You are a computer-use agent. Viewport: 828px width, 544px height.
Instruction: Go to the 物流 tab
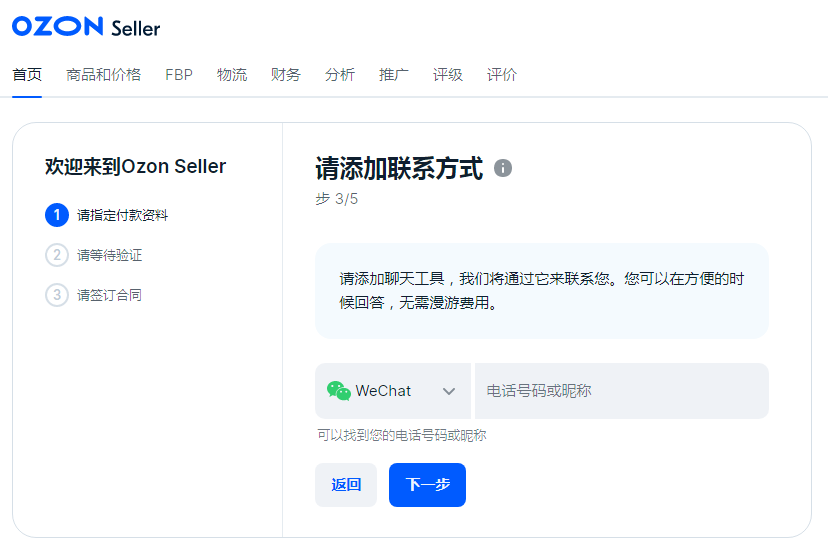[x=232, y=75]
